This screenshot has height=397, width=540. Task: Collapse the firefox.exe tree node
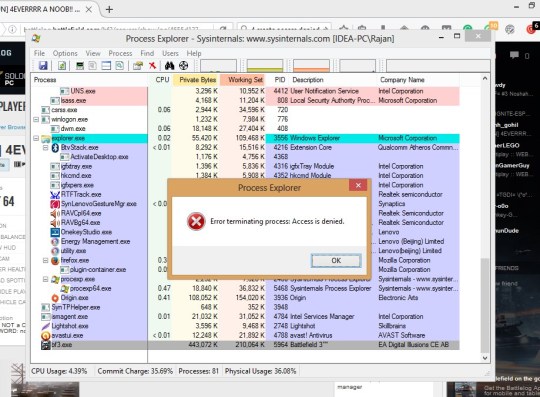(x=45, y=260)
